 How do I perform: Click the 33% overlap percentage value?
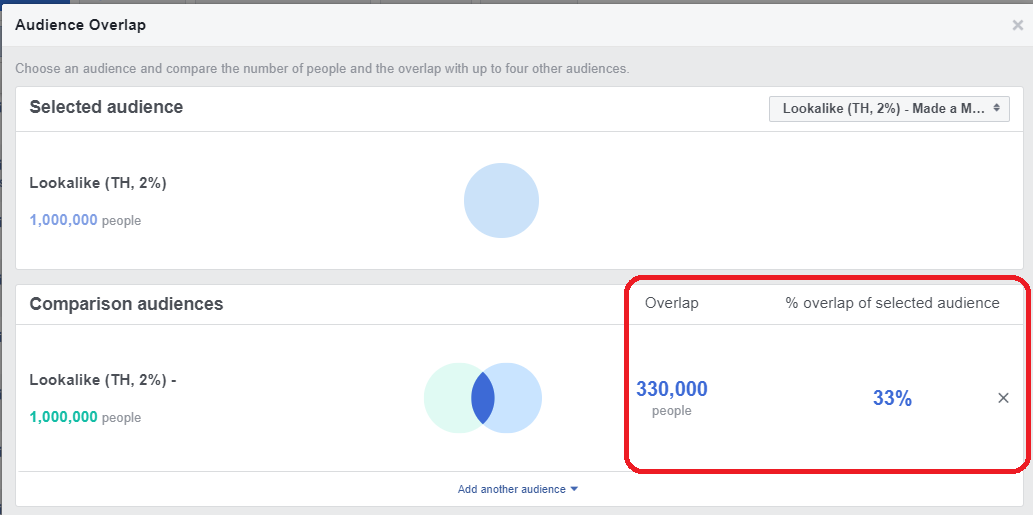892,398
